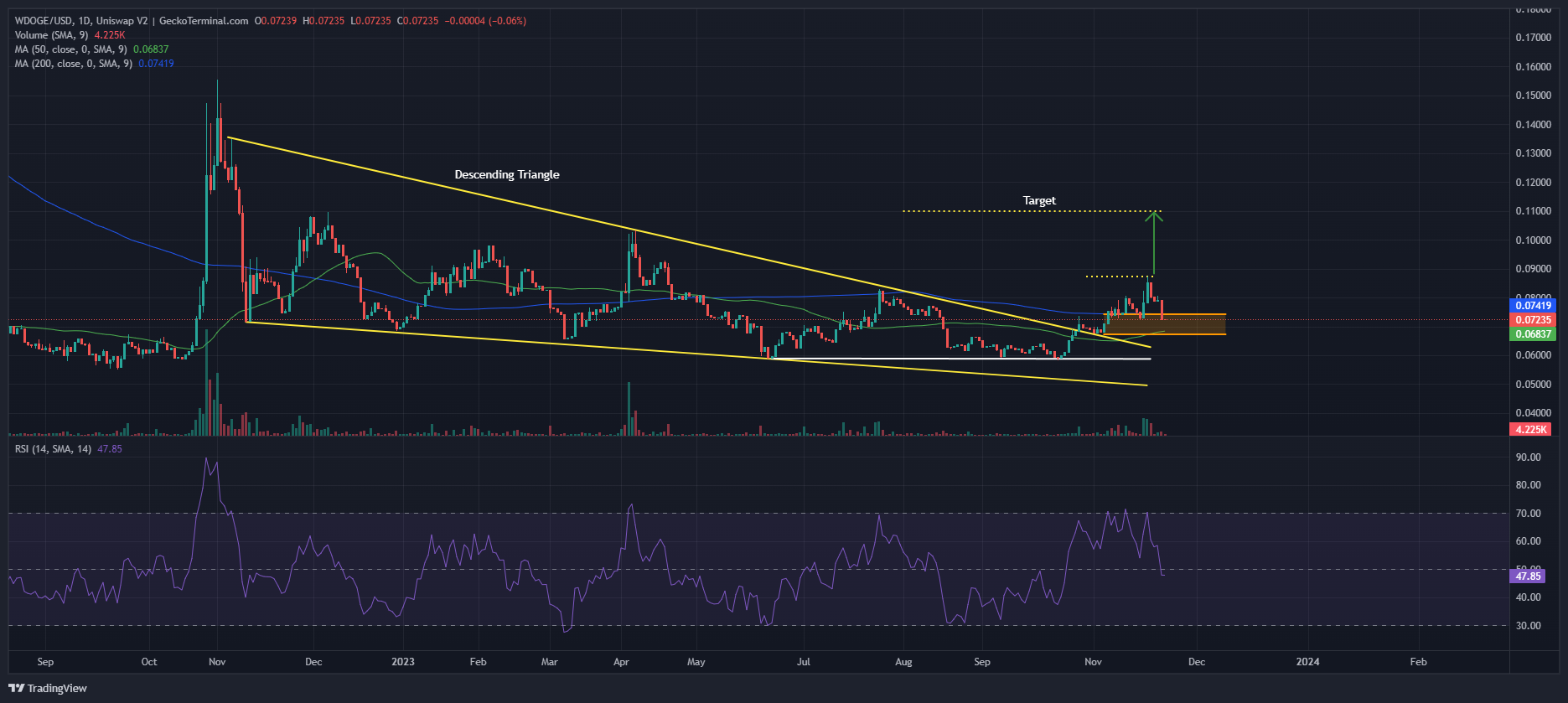Click the Jul label on time axis
Image resolution: width=1568 pixels, height=703 pixels.
pos(804,662)
